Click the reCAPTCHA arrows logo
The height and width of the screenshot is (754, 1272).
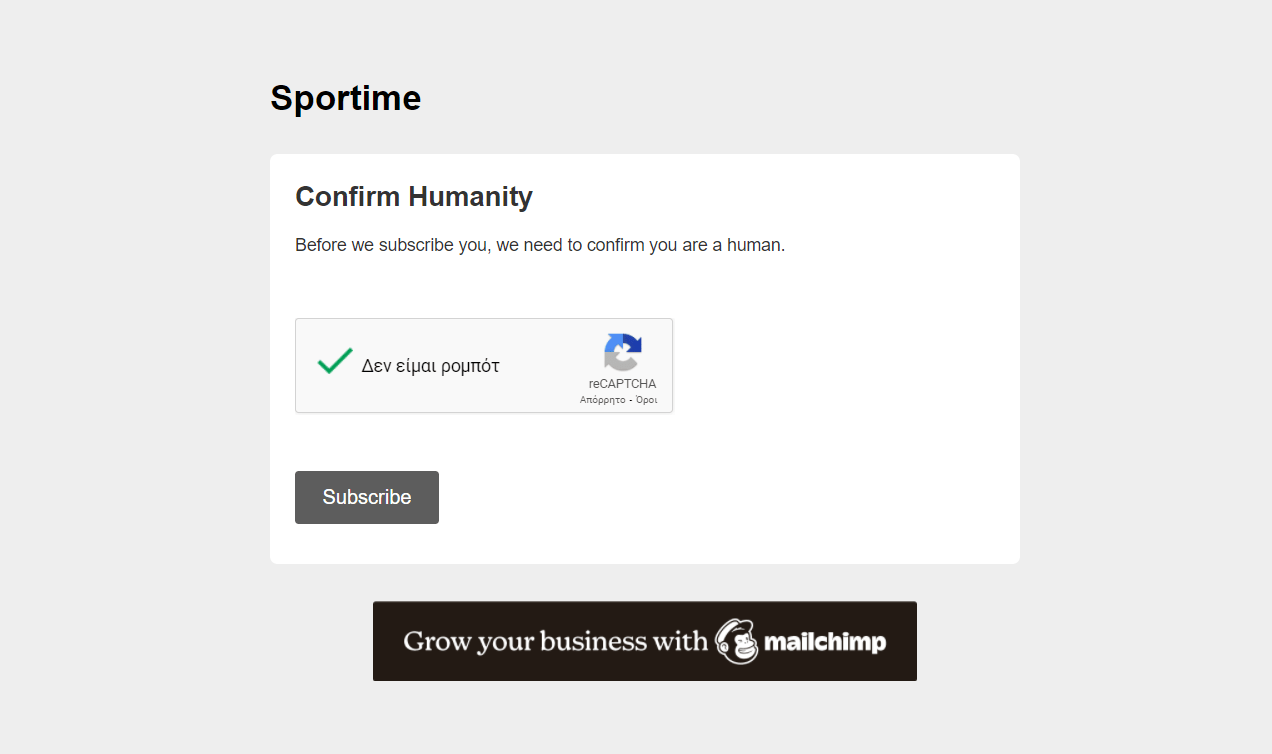[622, 353]
